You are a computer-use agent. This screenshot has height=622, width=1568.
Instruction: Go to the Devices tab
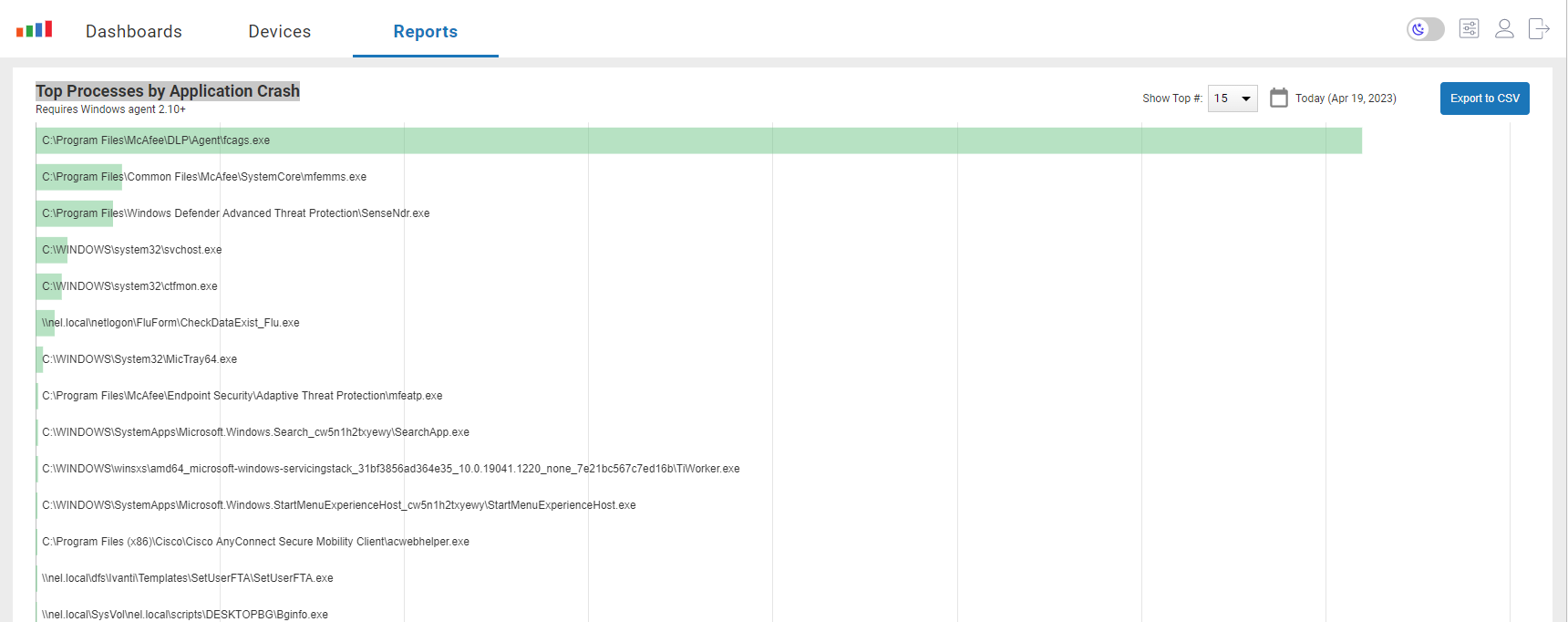pyautogui.click(x=280, y=31)
